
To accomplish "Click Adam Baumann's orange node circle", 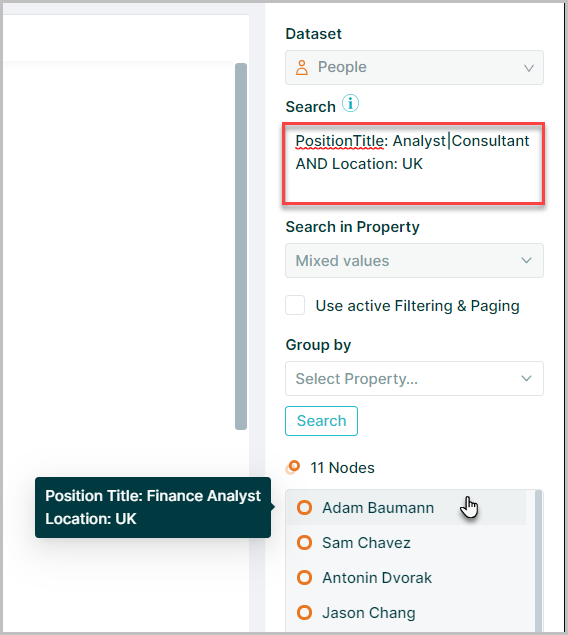I will tap(304, 507).
